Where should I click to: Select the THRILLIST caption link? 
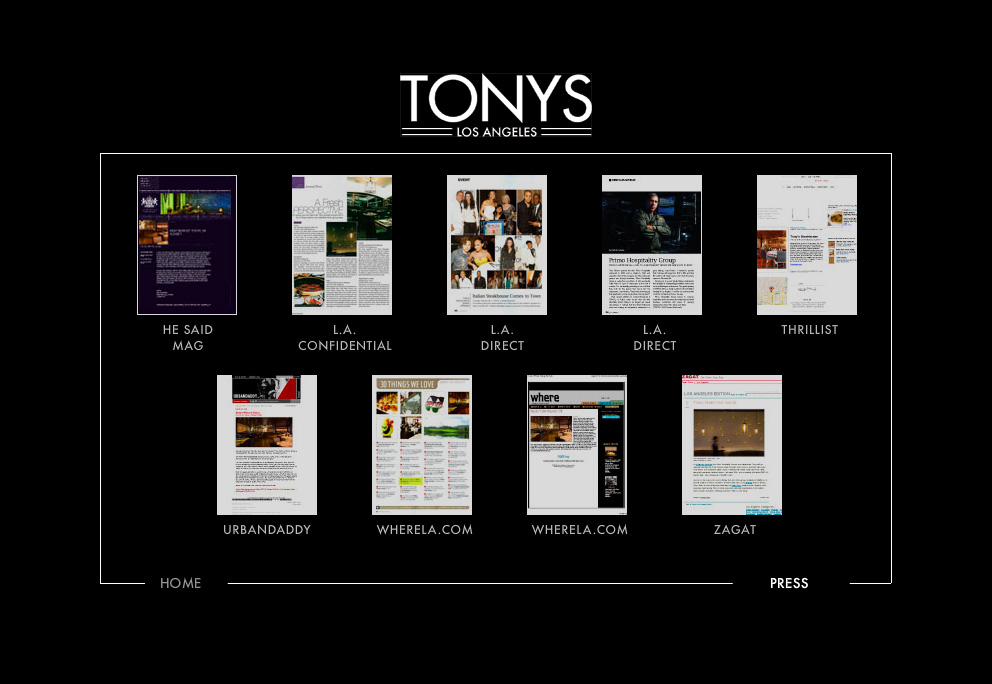(810, 330)
